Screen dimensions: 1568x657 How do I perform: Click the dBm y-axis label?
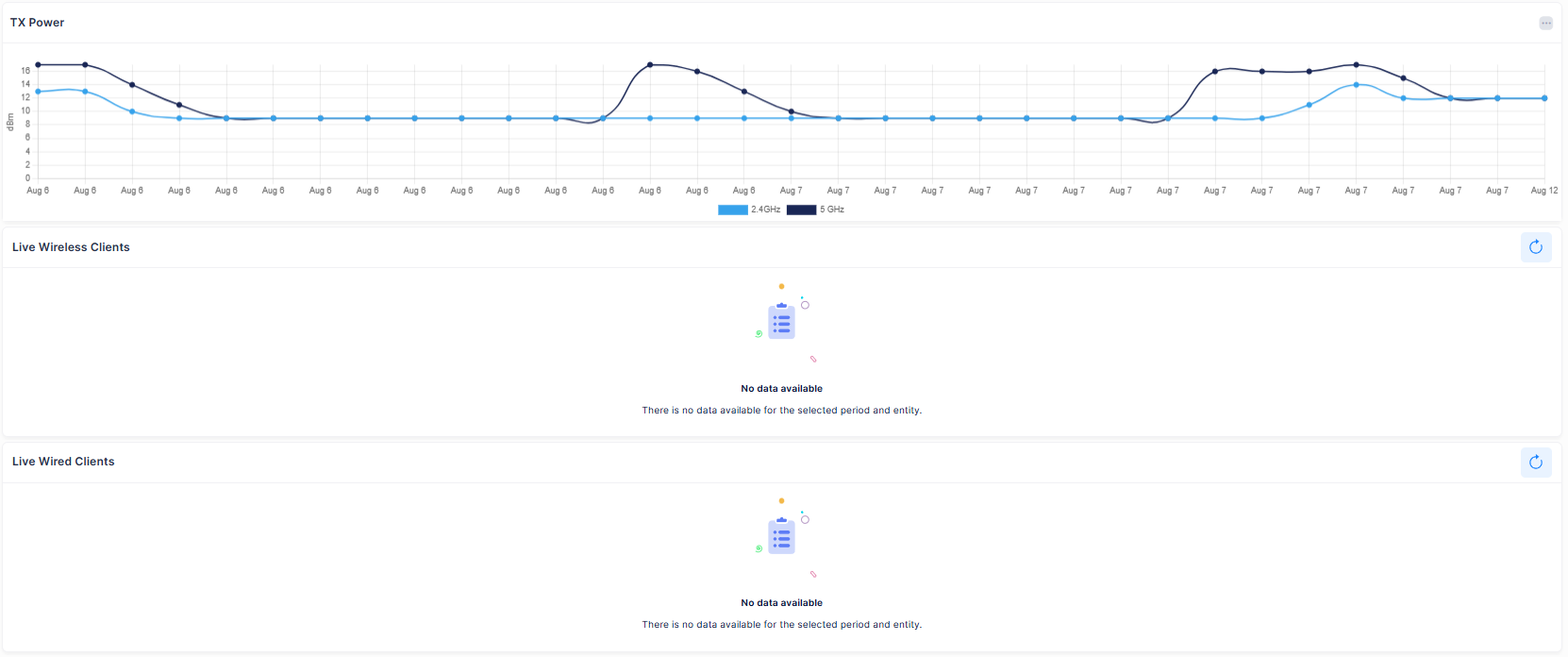(10, 122)
